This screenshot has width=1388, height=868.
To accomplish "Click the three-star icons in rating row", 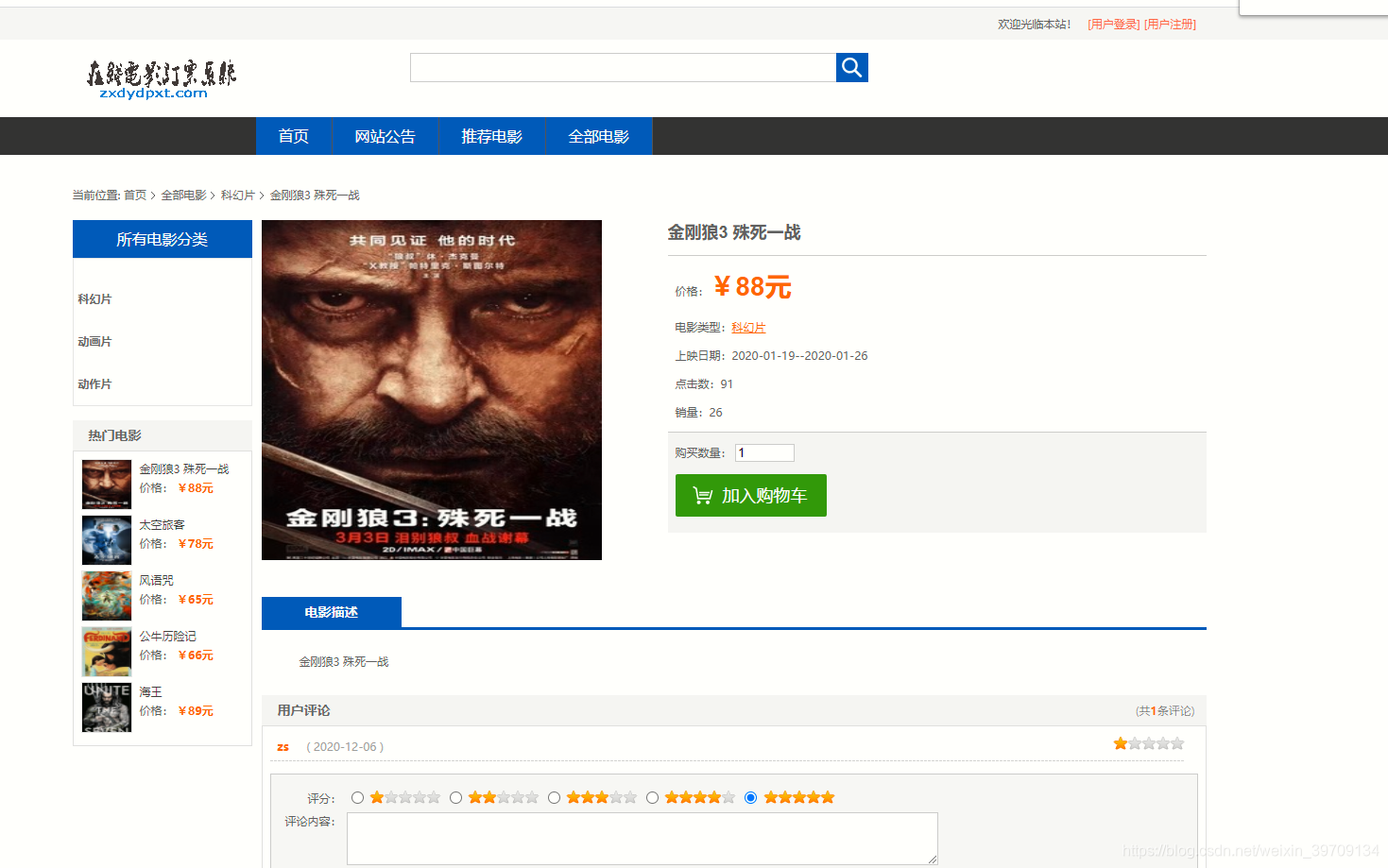I will (602, 798).
